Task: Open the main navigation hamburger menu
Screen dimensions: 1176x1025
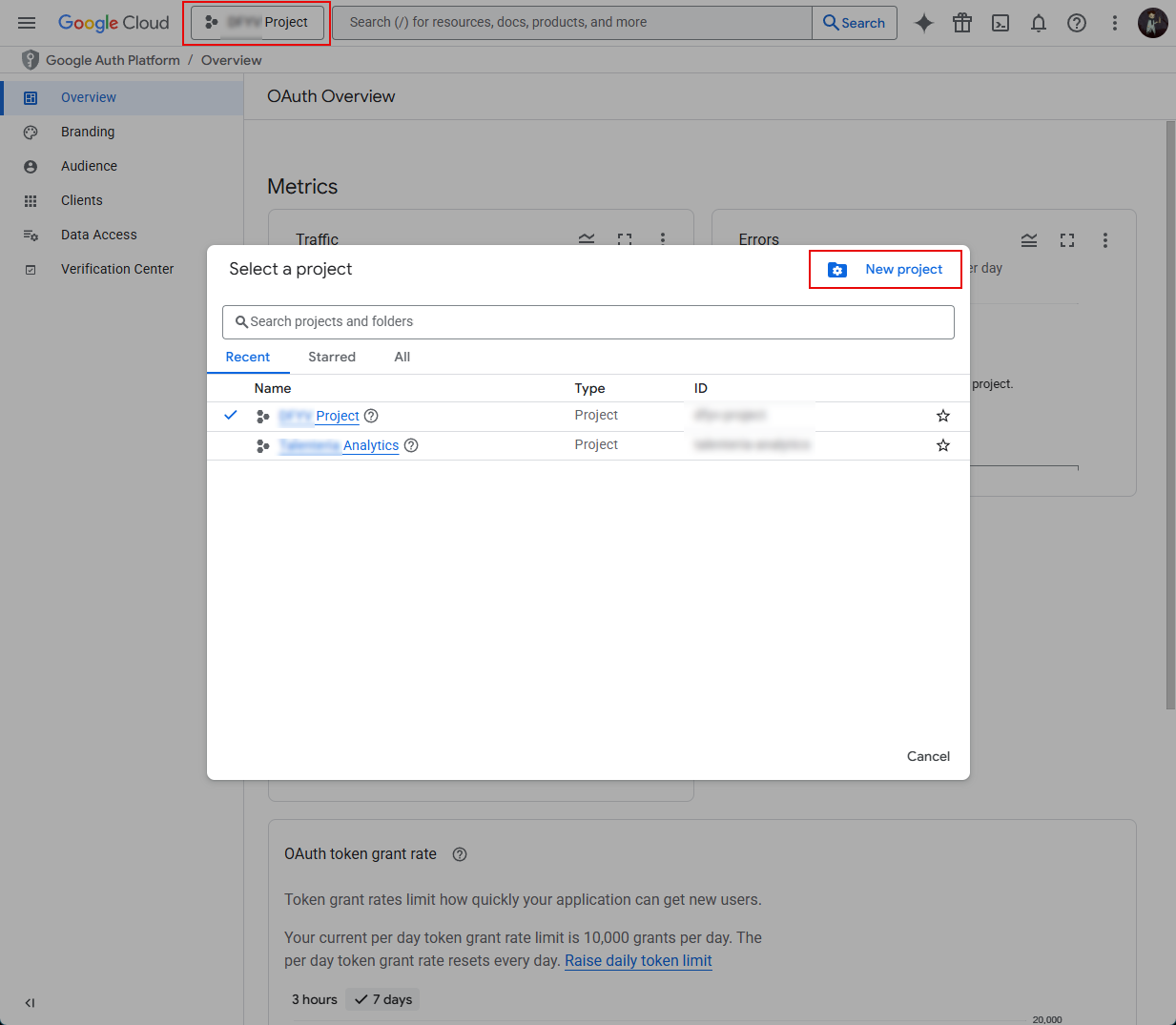Action: (x=27, y=23)
